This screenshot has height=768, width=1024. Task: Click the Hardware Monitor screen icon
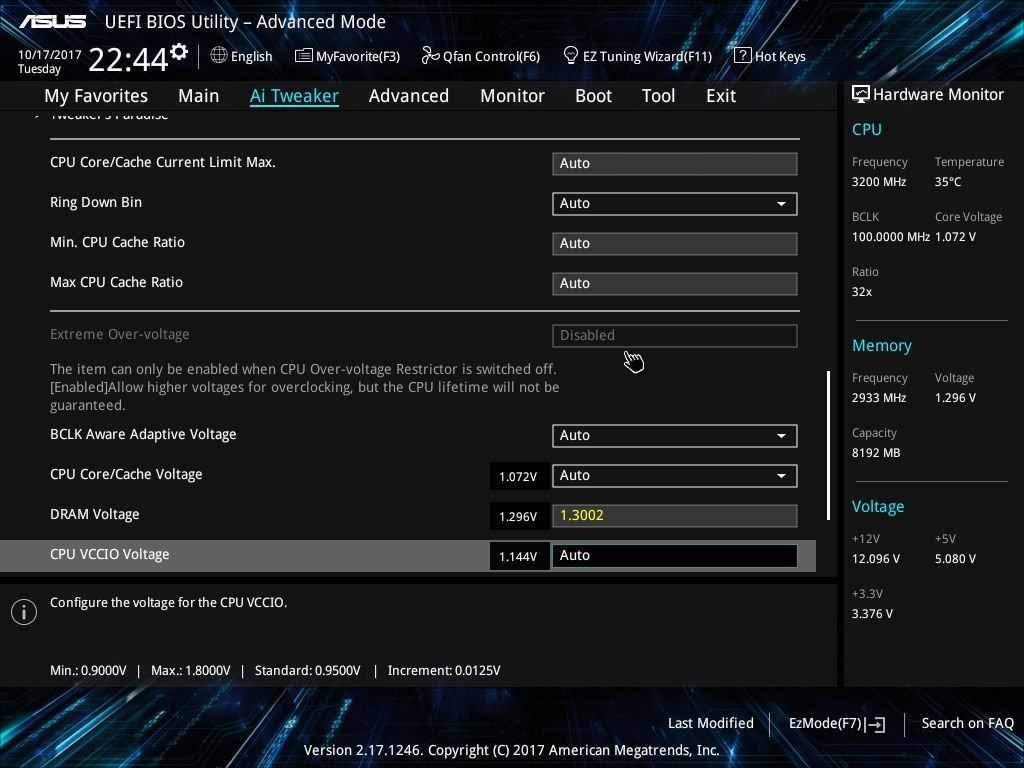click(x=861, y=94)
